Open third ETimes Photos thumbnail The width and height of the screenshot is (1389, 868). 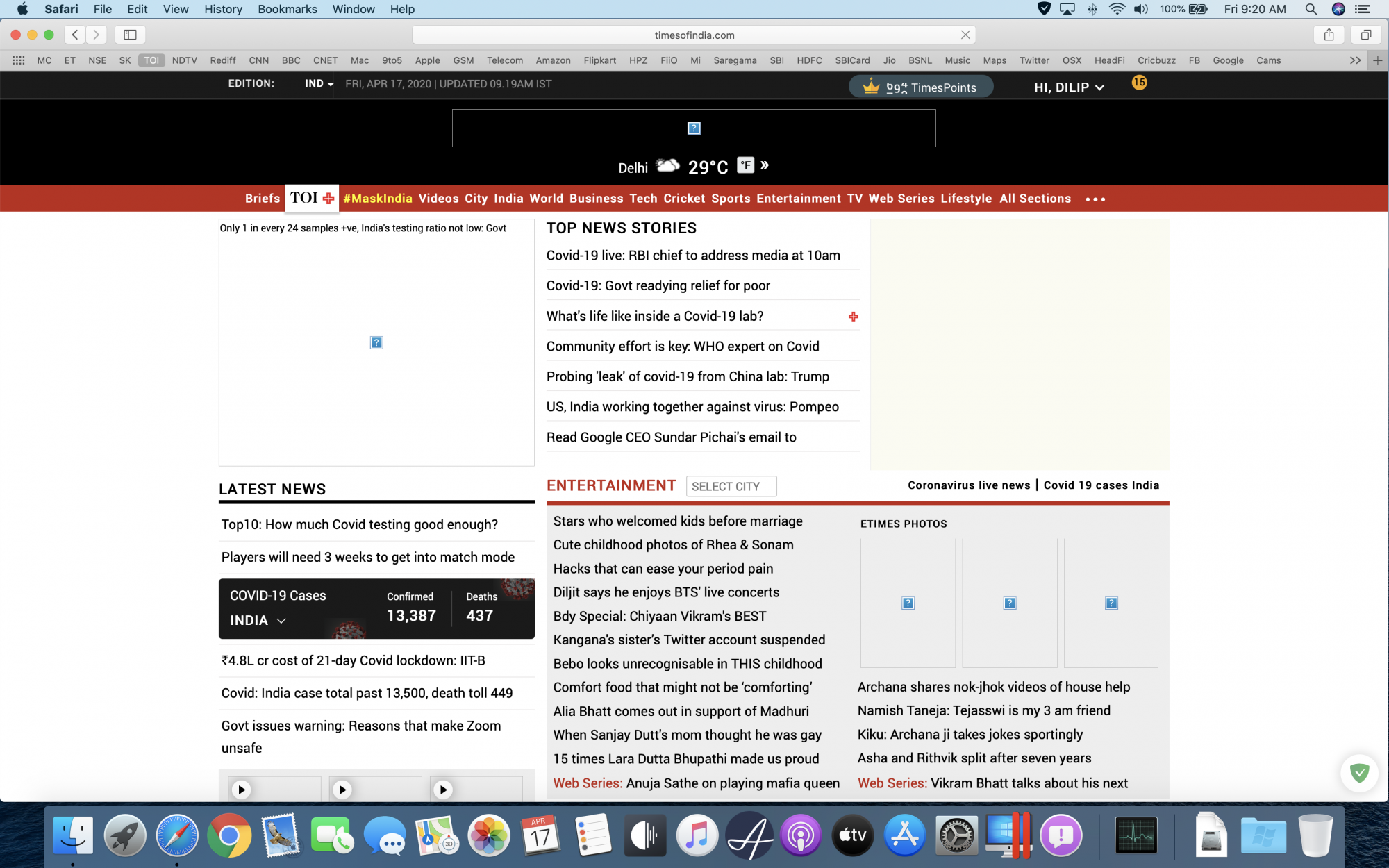coord(1111,603)
